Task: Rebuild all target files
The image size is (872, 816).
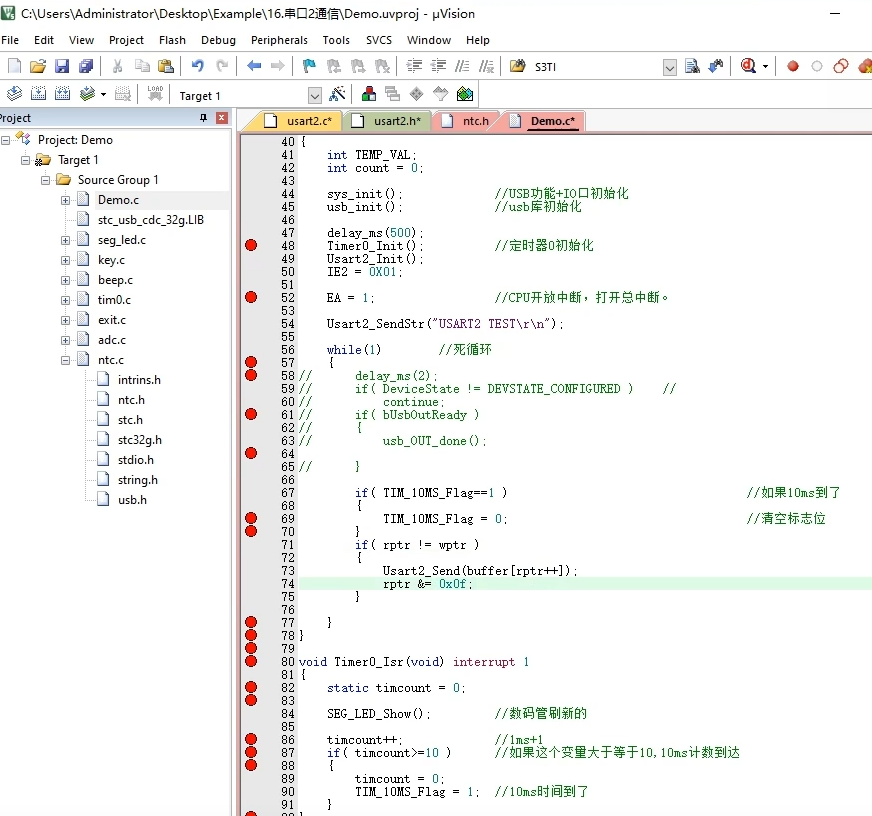Action: click(62, 94)
